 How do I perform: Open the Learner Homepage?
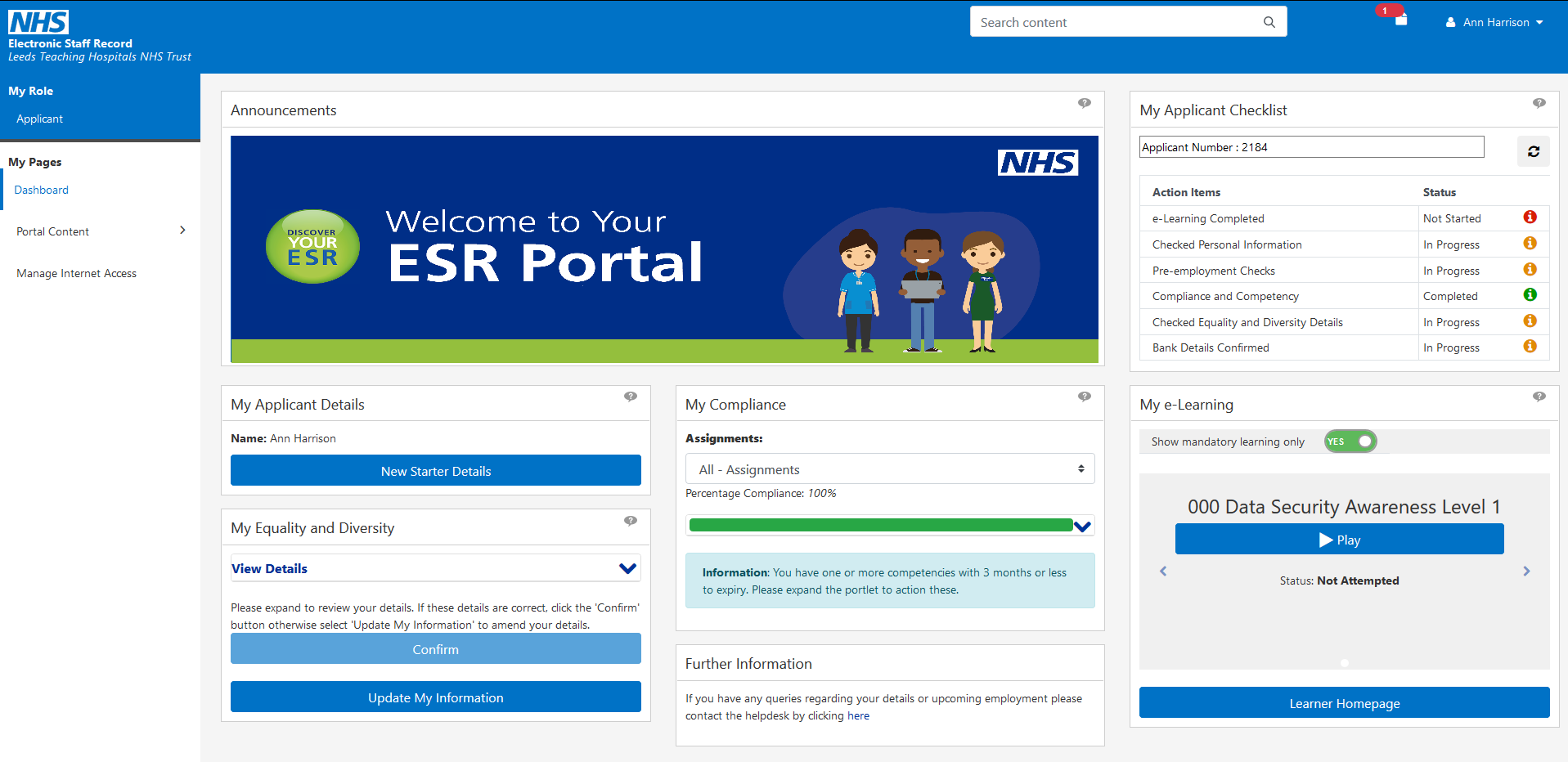[1344, 703]
